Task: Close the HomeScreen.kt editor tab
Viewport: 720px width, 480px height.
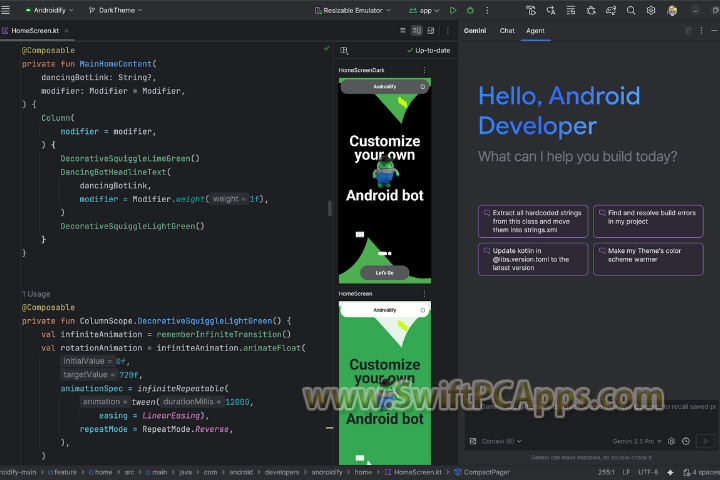Action: pos(67,30)
